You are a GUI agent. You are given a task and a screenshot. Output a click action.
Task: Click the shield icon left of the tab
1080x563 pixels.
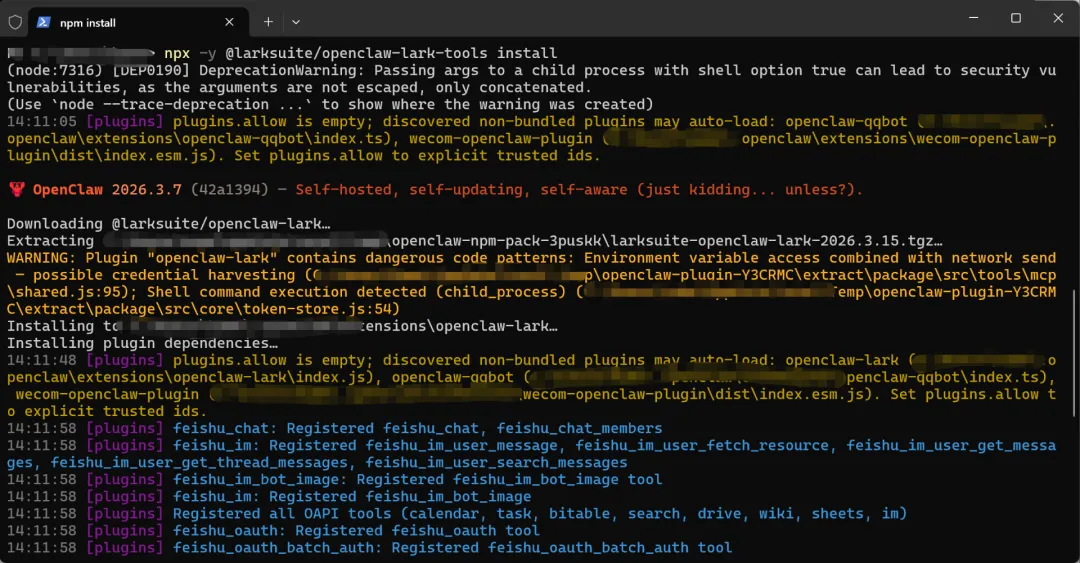coord(15,22)
